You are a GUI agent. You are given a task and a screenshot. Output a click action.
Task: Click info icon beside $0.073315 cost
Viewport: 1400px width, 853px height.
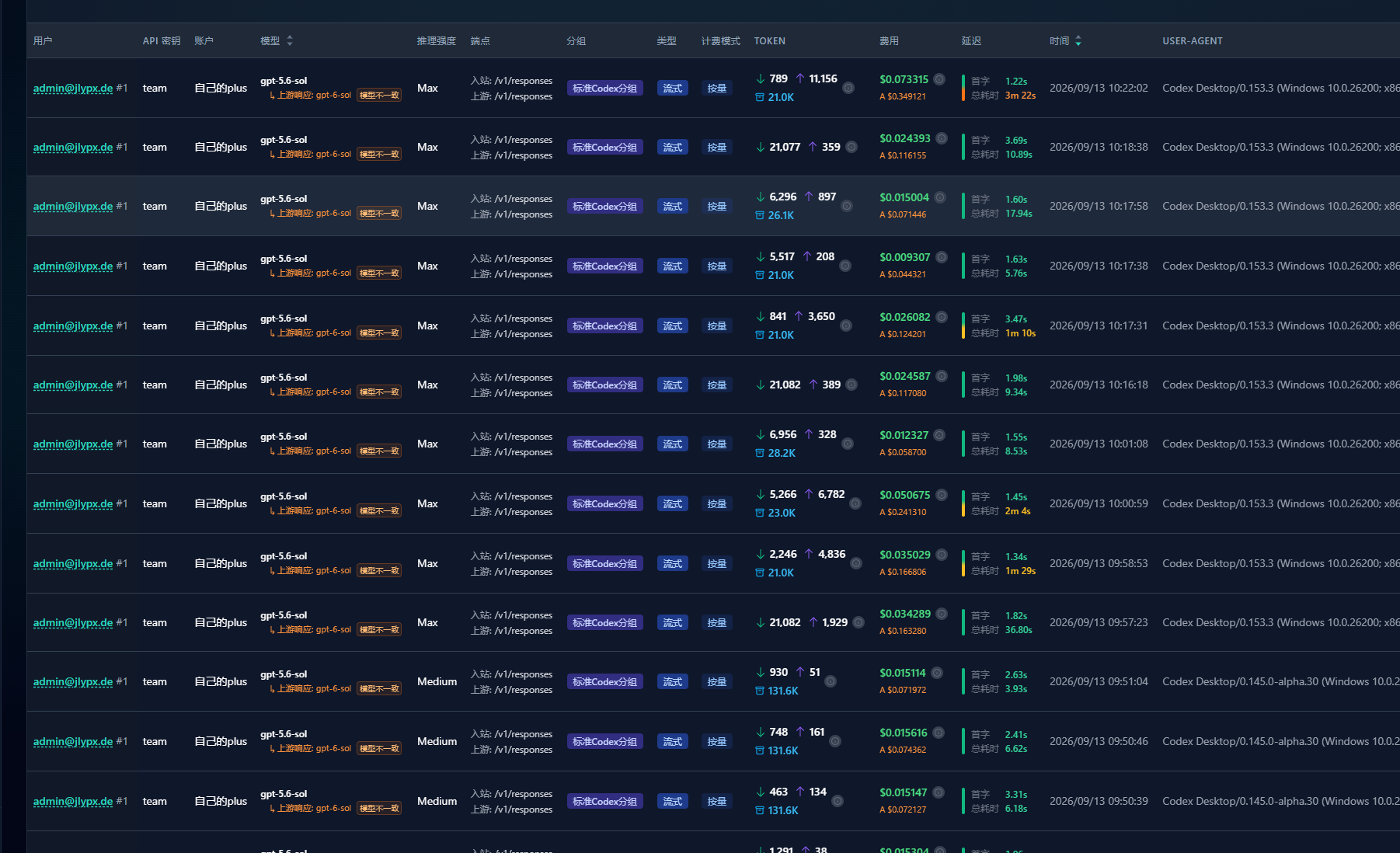(939, 79)
